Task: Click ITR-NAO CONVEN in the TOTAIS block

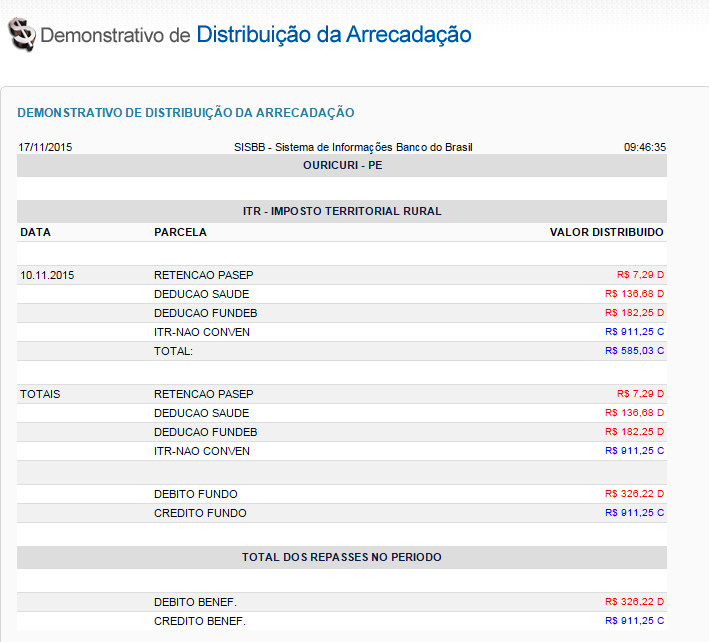Action: [x=202, y=451]
